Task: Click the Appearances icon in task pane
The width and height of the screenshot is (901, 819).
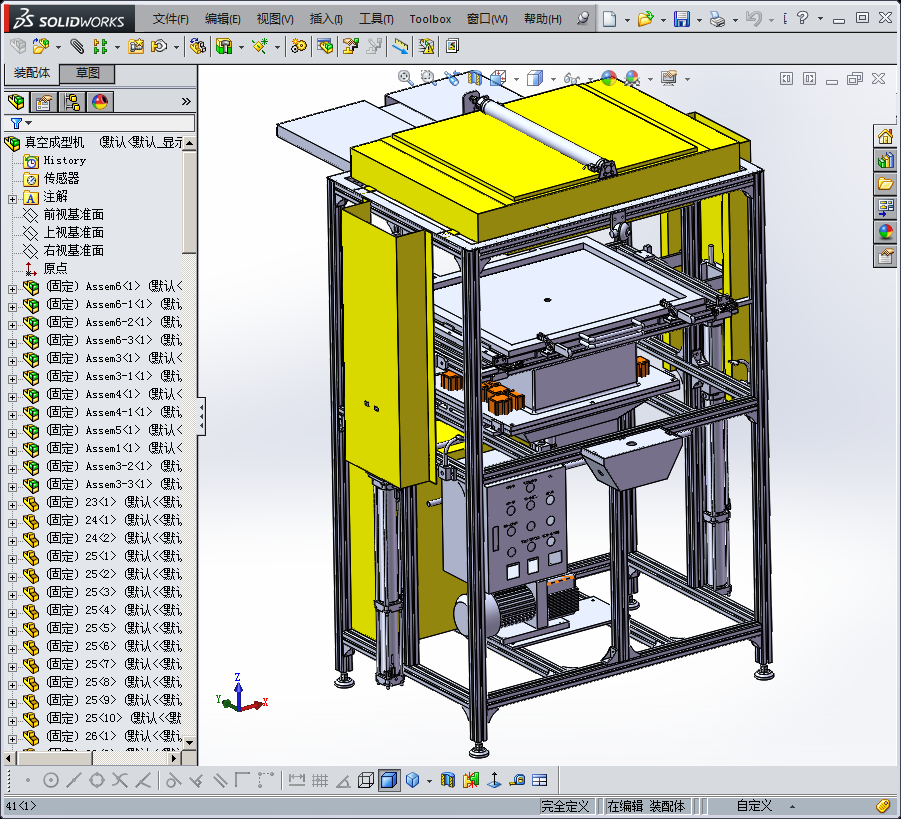Action: 885,232
